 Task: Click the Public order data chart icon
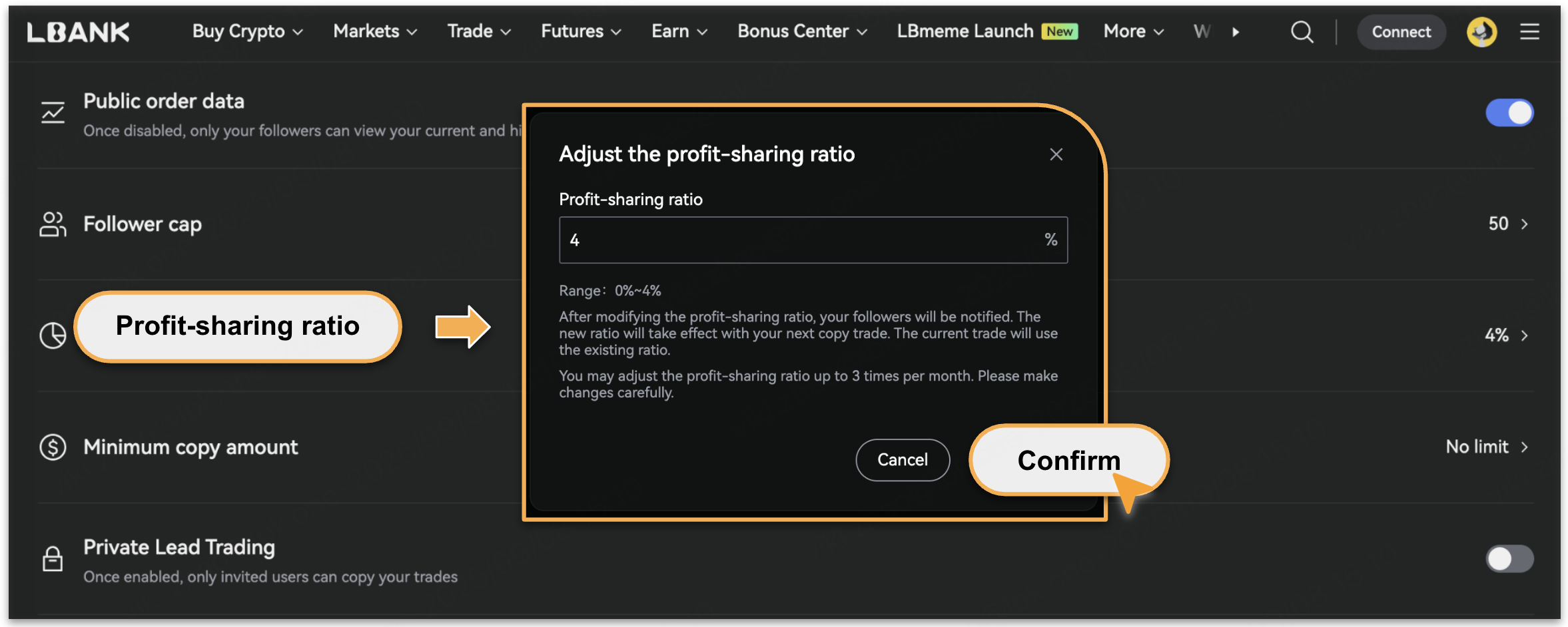[53, 112]
